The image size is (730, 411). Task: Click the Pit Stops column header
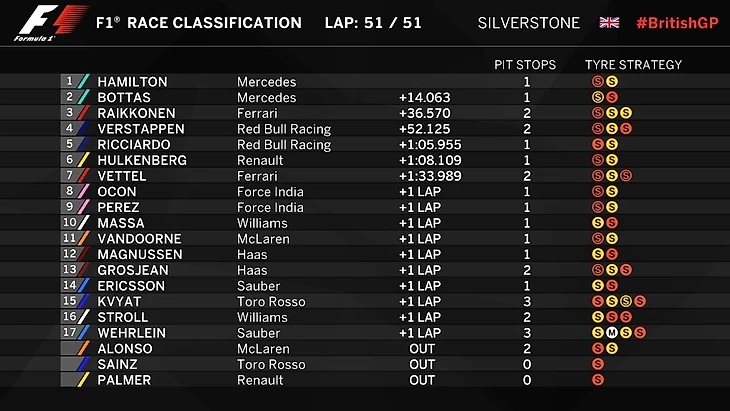point(526,65)
